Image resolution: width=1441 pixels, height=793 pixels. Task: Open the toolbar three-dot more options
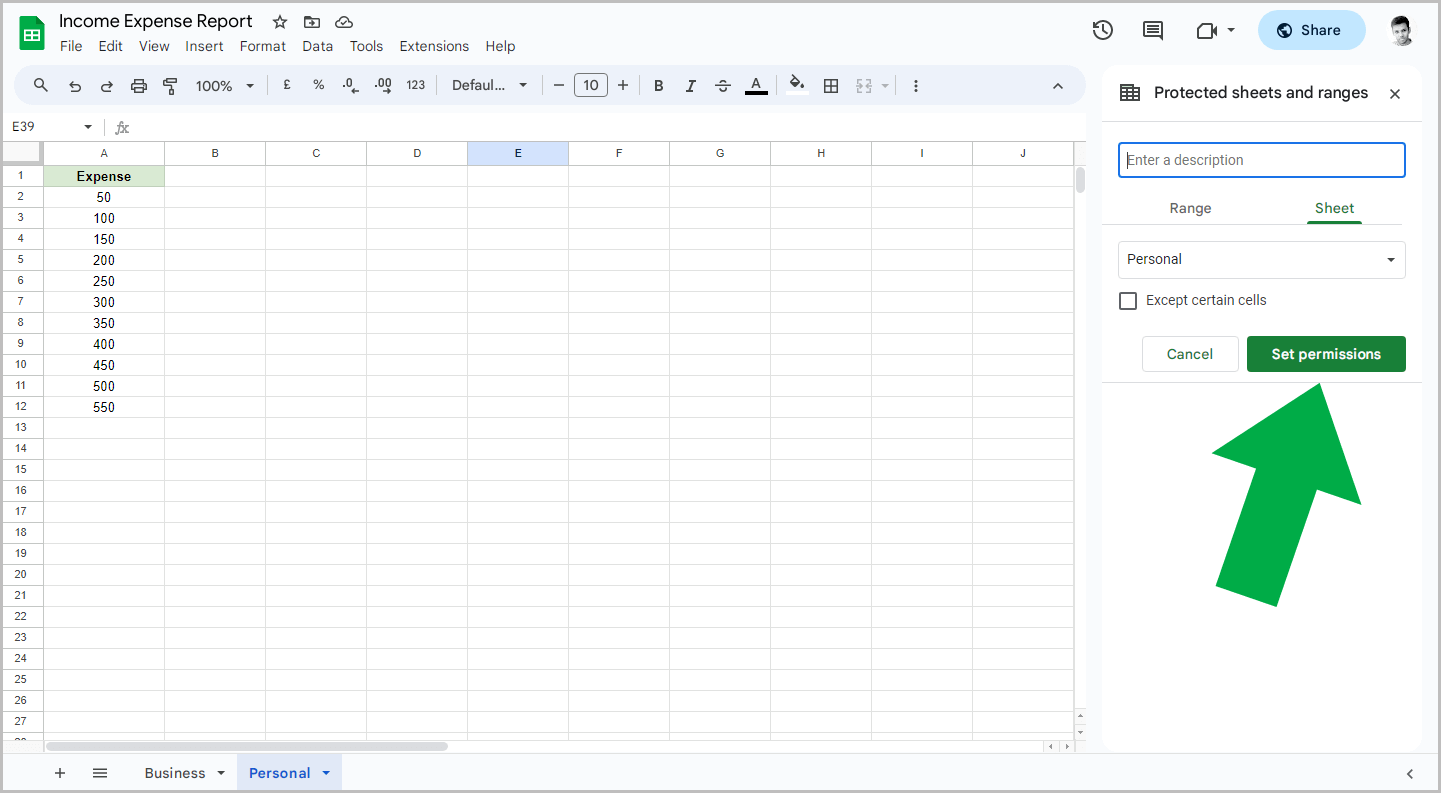click(916, 86)
